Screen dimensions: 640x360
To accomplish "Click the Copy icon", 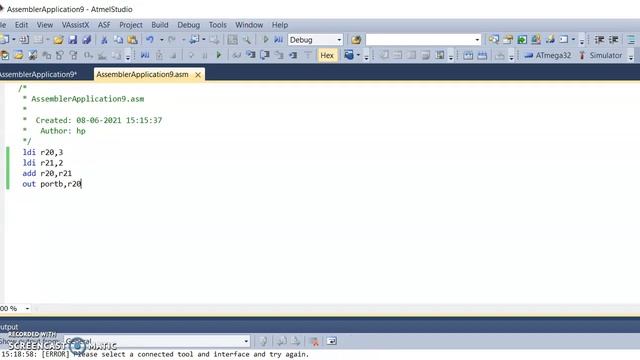I will coord(118,40).
